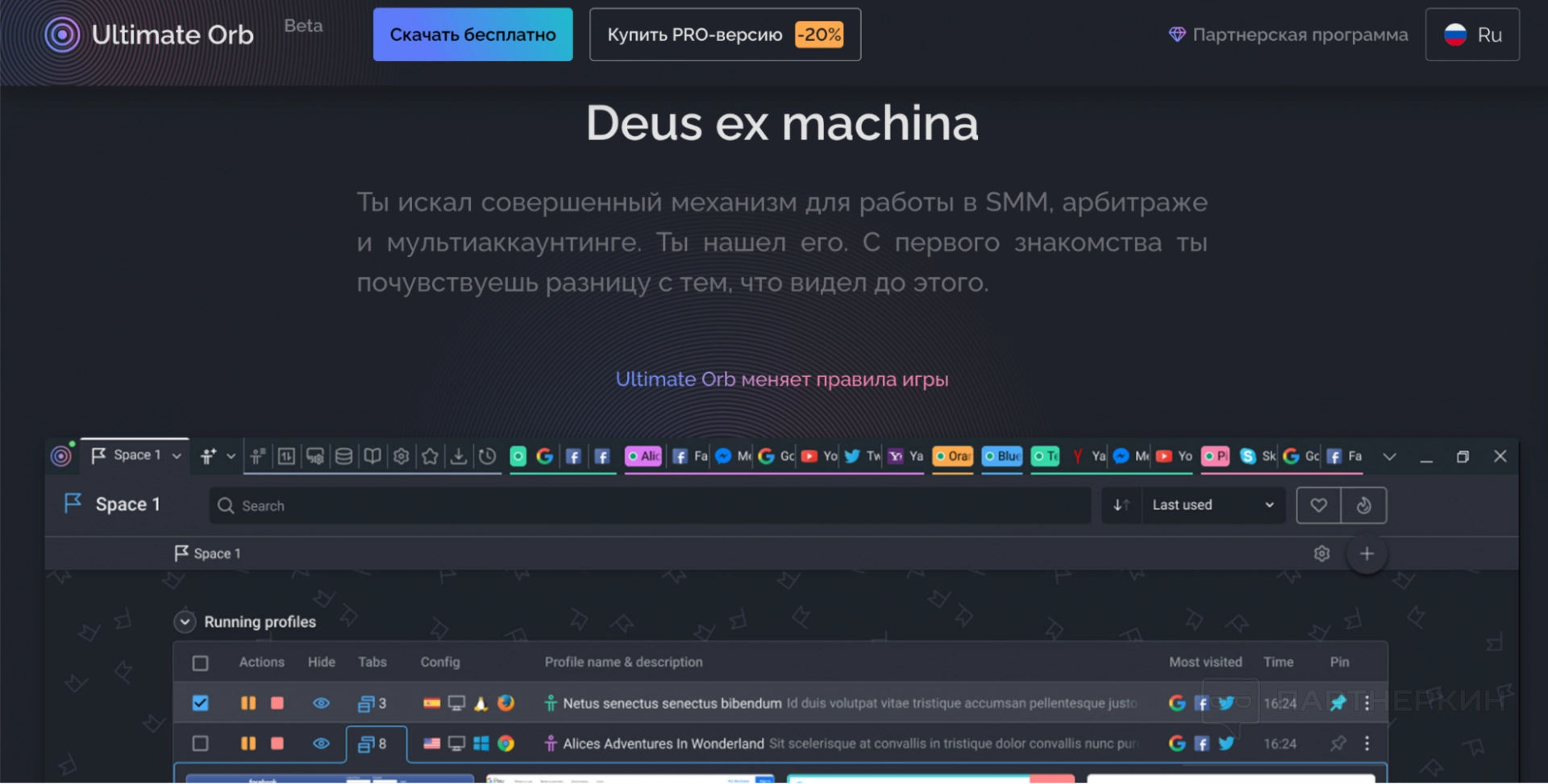Switch to the Blue profile tab
The width and height of the screenshot is (1548, 784).
pos(1002,456)
